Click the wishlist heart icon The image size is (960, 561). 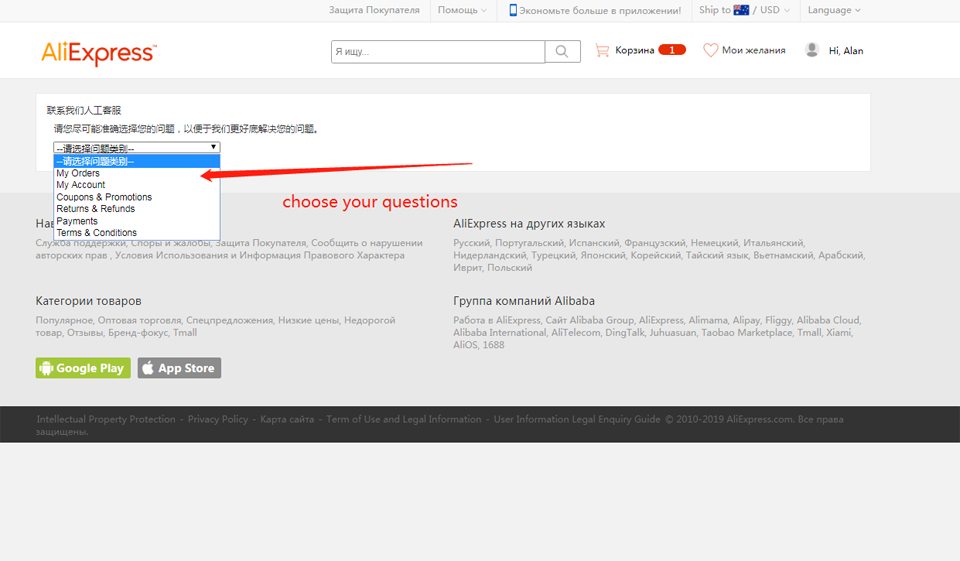[710, 50]
